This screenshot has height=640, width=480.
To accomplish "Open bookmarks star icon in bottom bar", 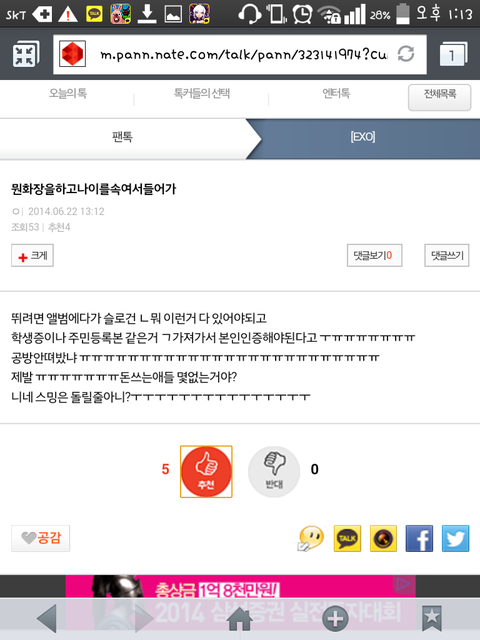I will (432, 618).
